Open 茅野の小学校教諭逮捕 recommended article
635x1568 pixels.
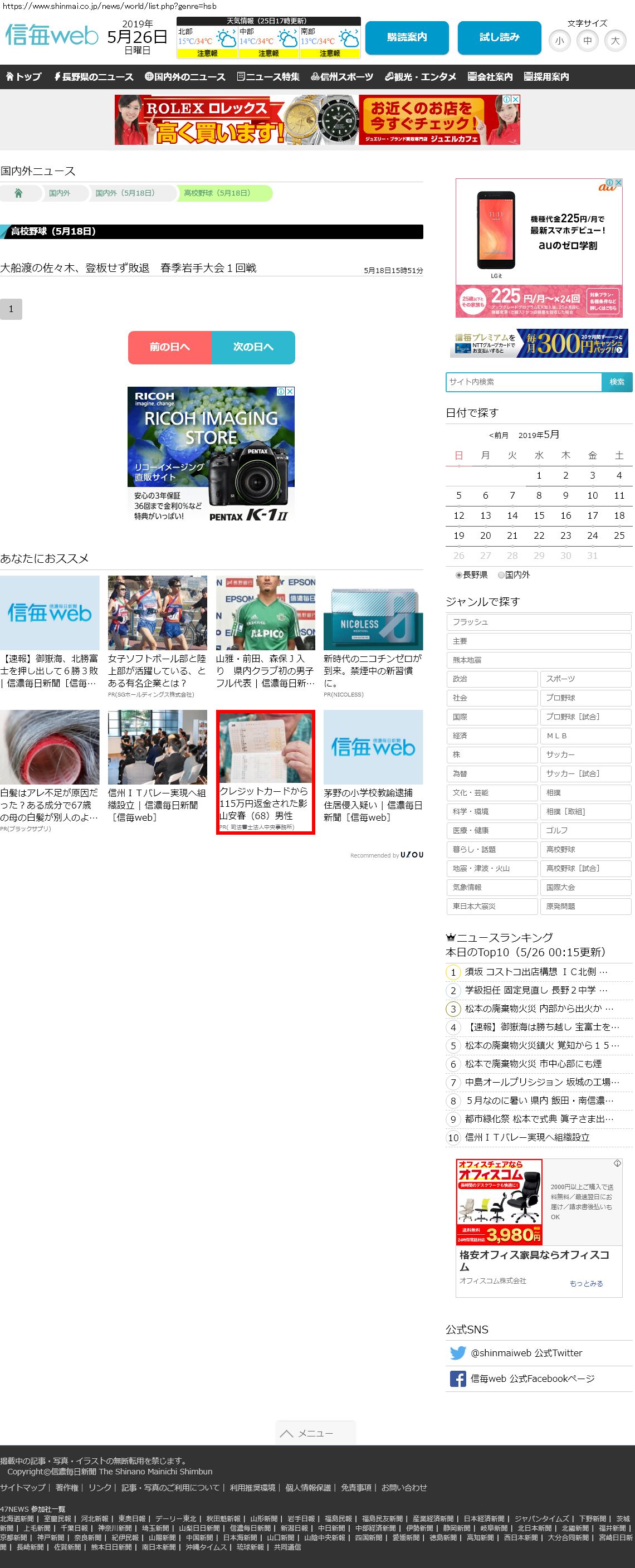tap(373, 805)
